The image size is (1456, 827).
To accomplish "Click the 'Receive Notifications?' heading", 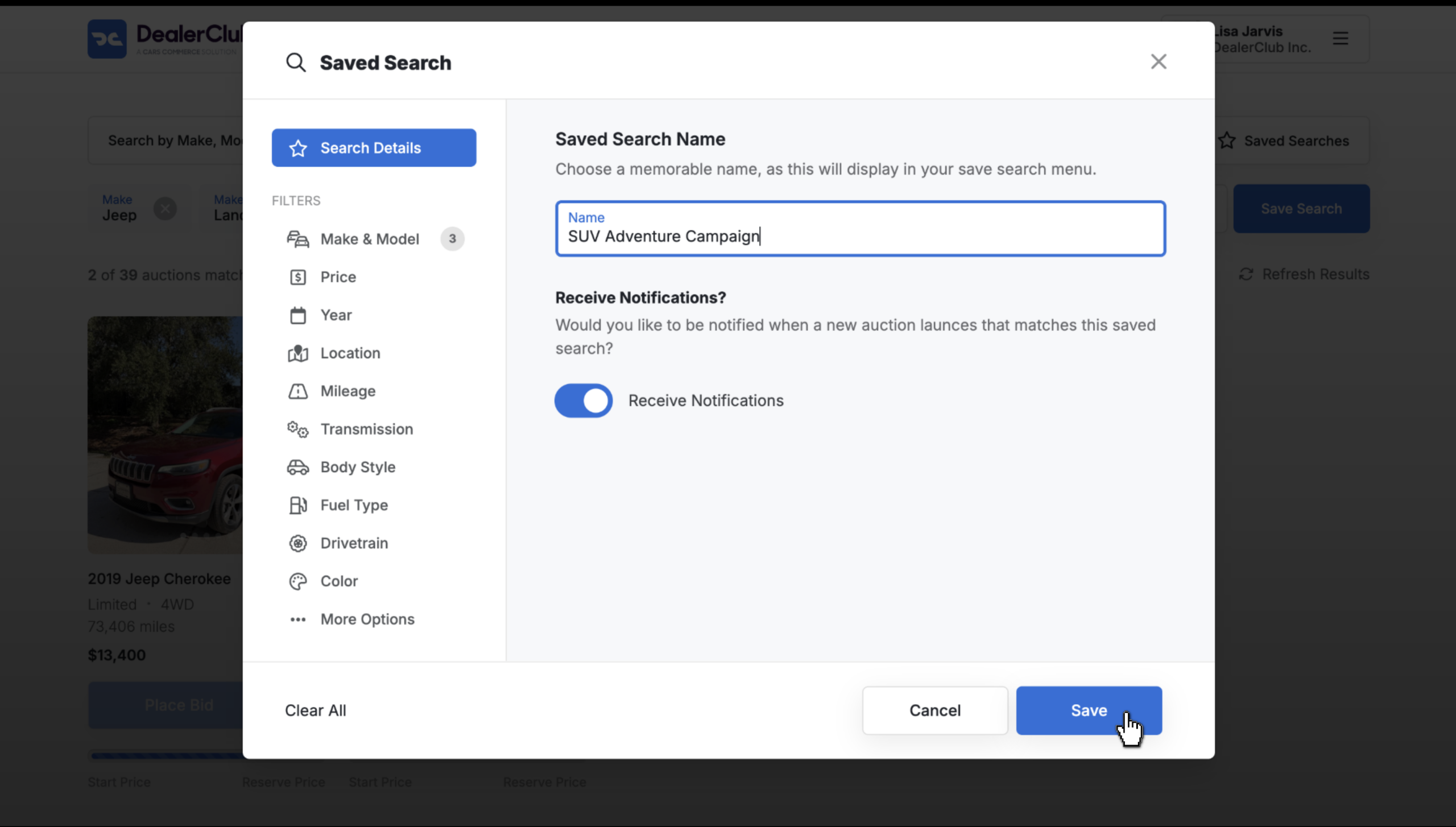I will [640, 297].
